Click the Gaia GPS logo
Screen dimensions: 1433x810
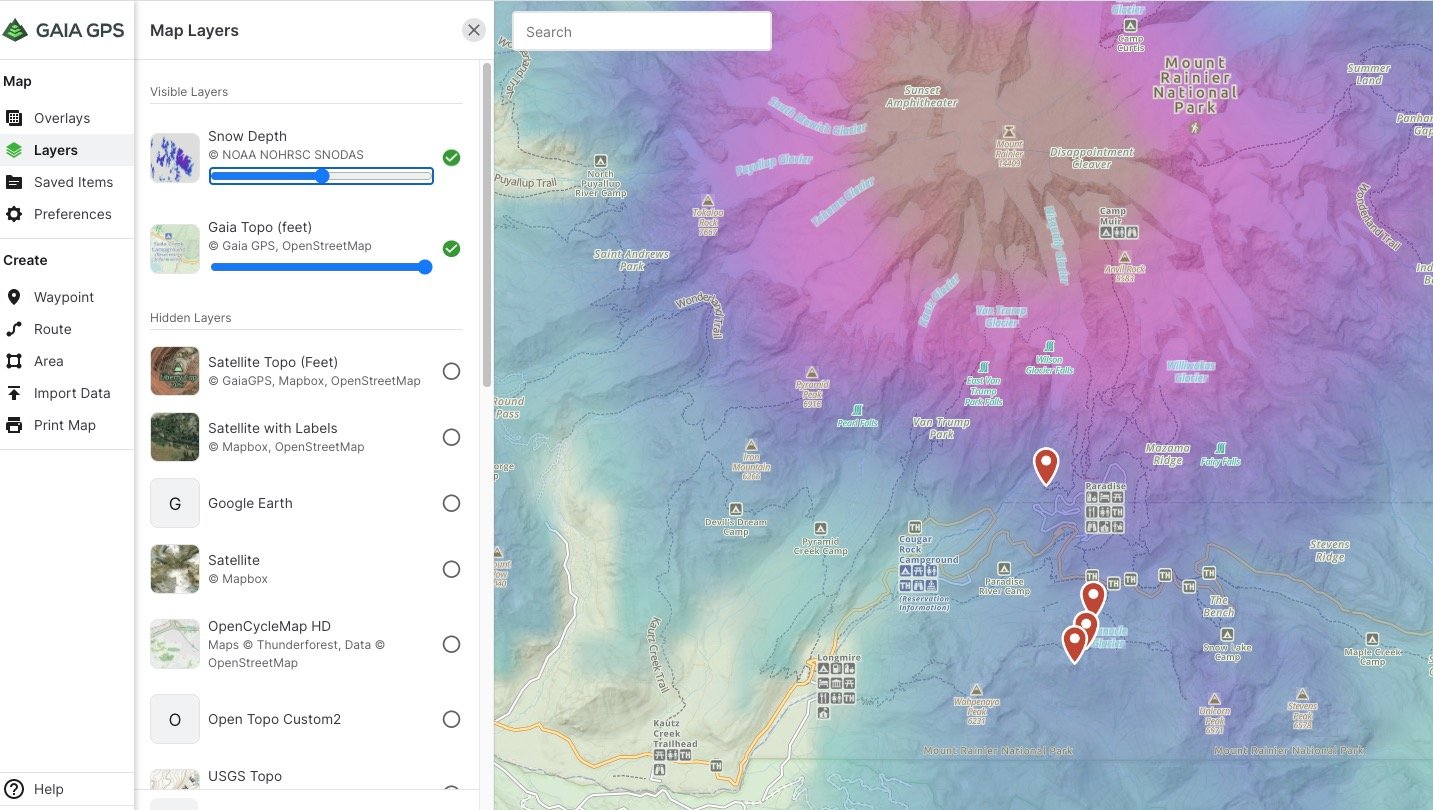(63, 30)
